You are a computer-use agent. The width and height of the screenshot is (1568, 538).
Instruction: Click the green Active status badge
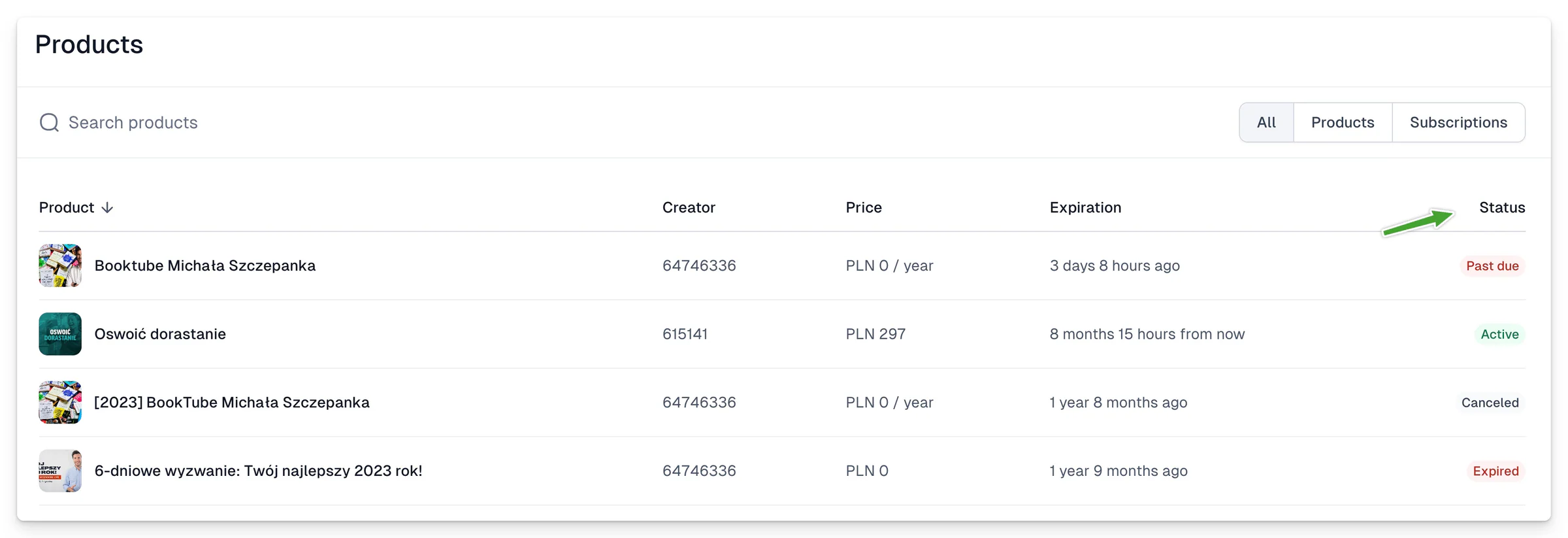1499,334
